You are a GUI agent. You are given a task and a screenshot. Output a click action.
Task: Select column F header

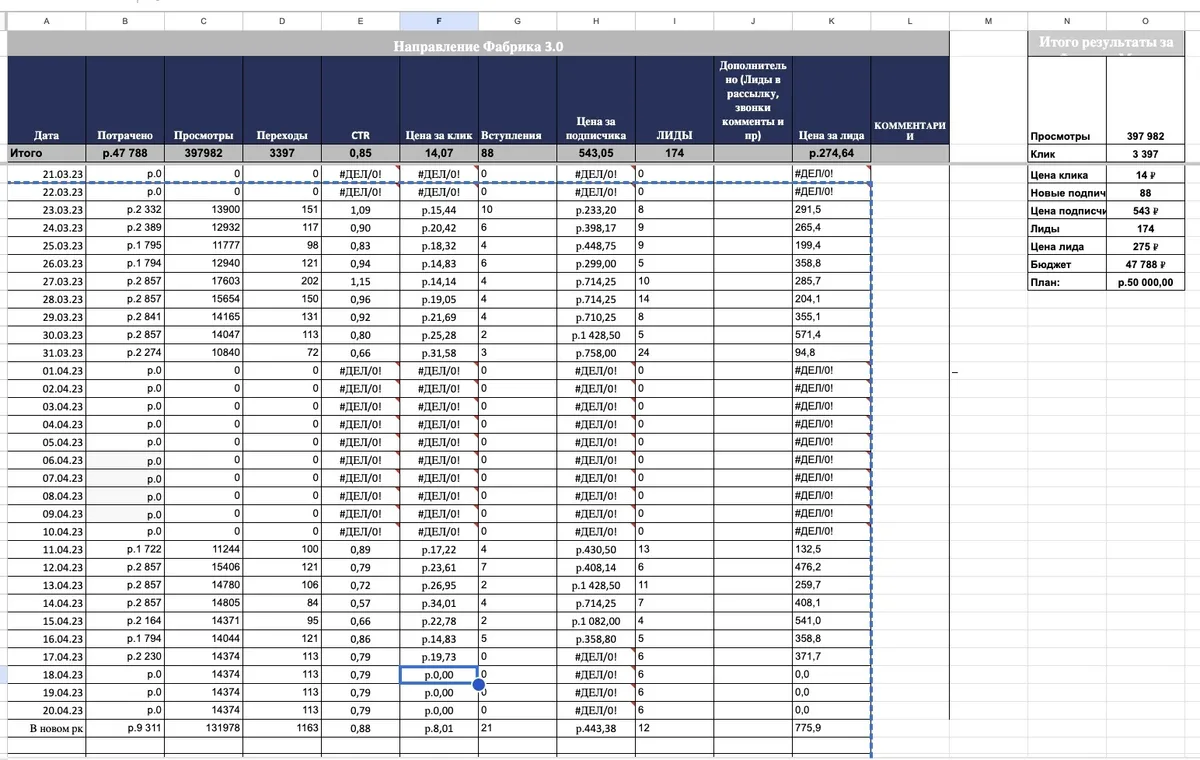[438, 21]
